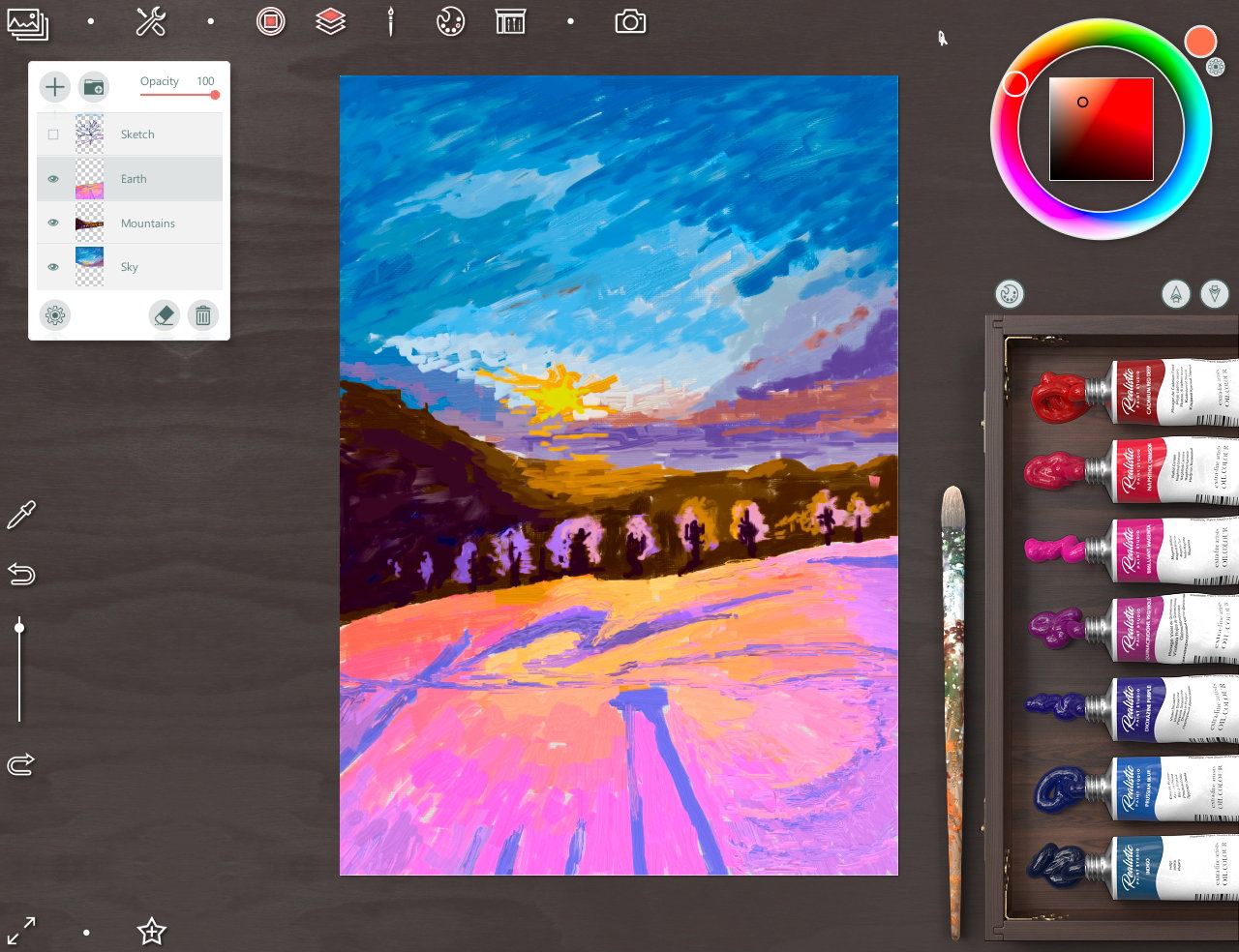Redo the last undone action
The height and width of the screenshot is (952, 1239).
20,764
